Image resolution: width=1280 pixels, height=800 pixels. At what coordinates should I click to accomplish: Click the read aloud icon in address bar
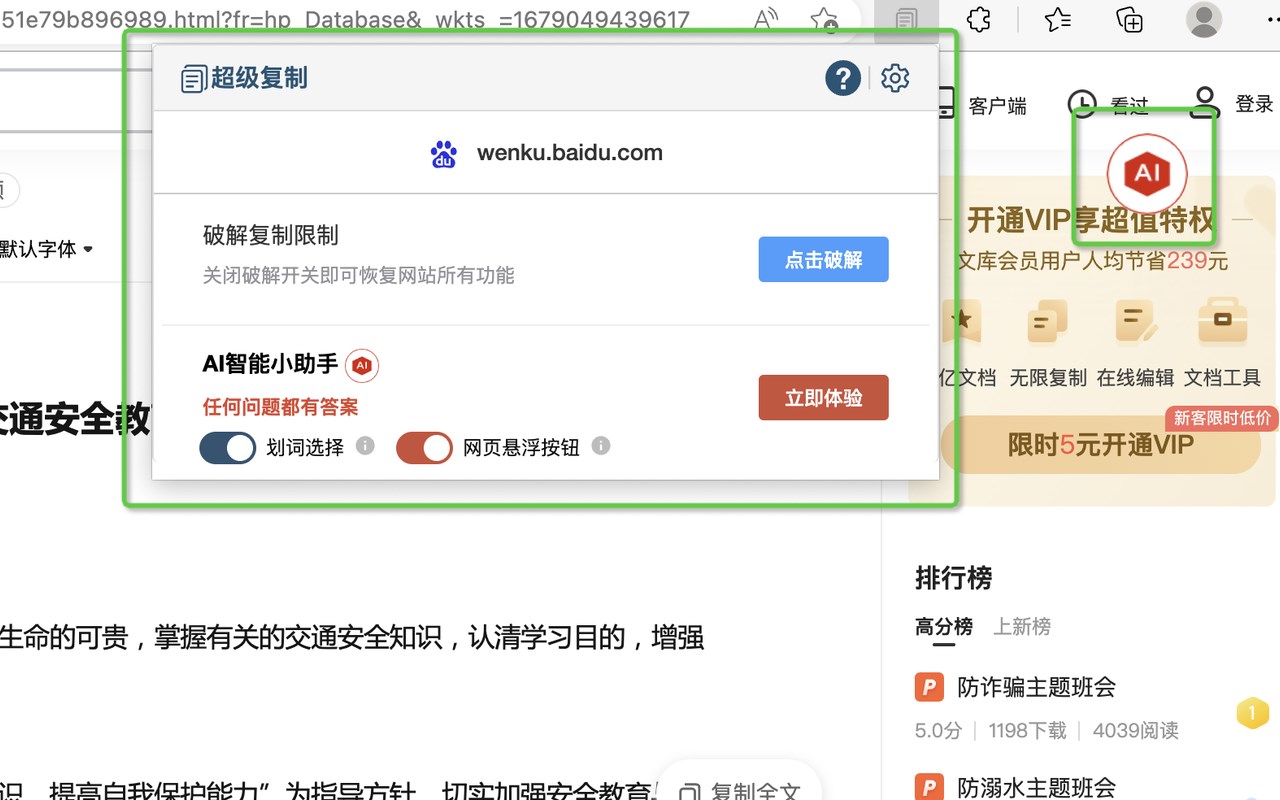pos(766,19)
